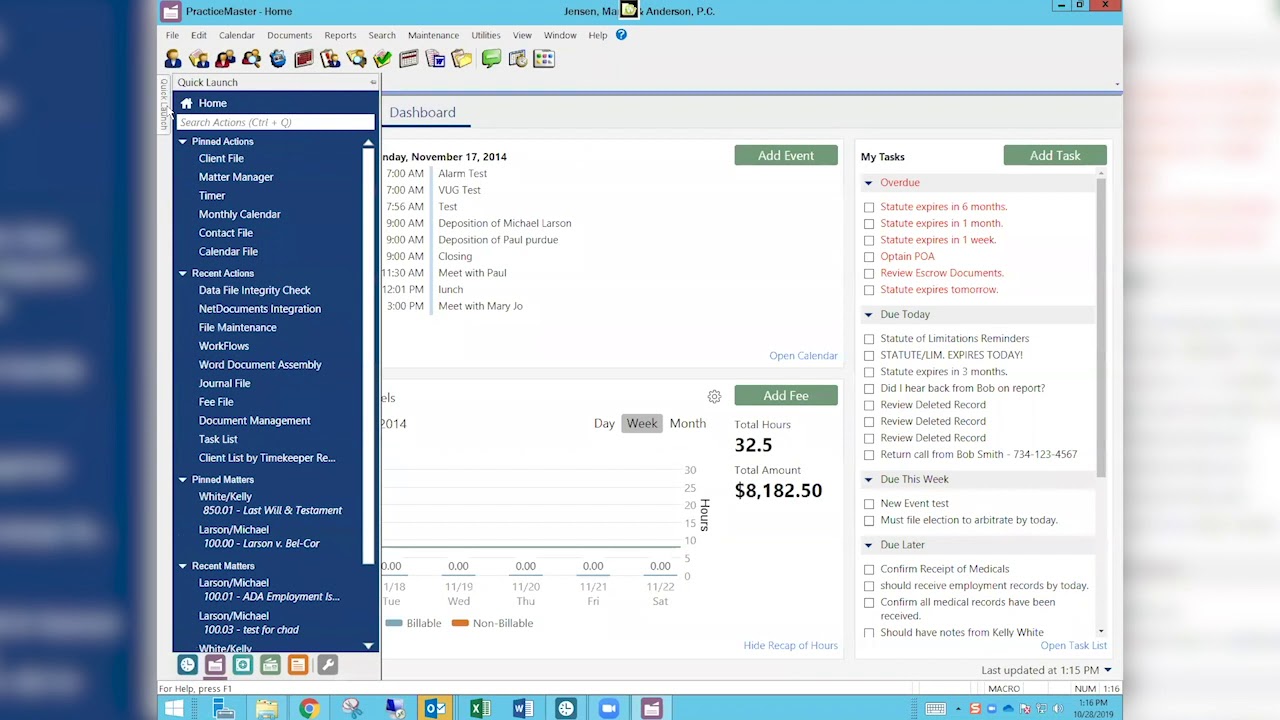This screenshot has height=720, width=1280.
Task: Click the single person Client toolbar icon
Action: (173, 59)
